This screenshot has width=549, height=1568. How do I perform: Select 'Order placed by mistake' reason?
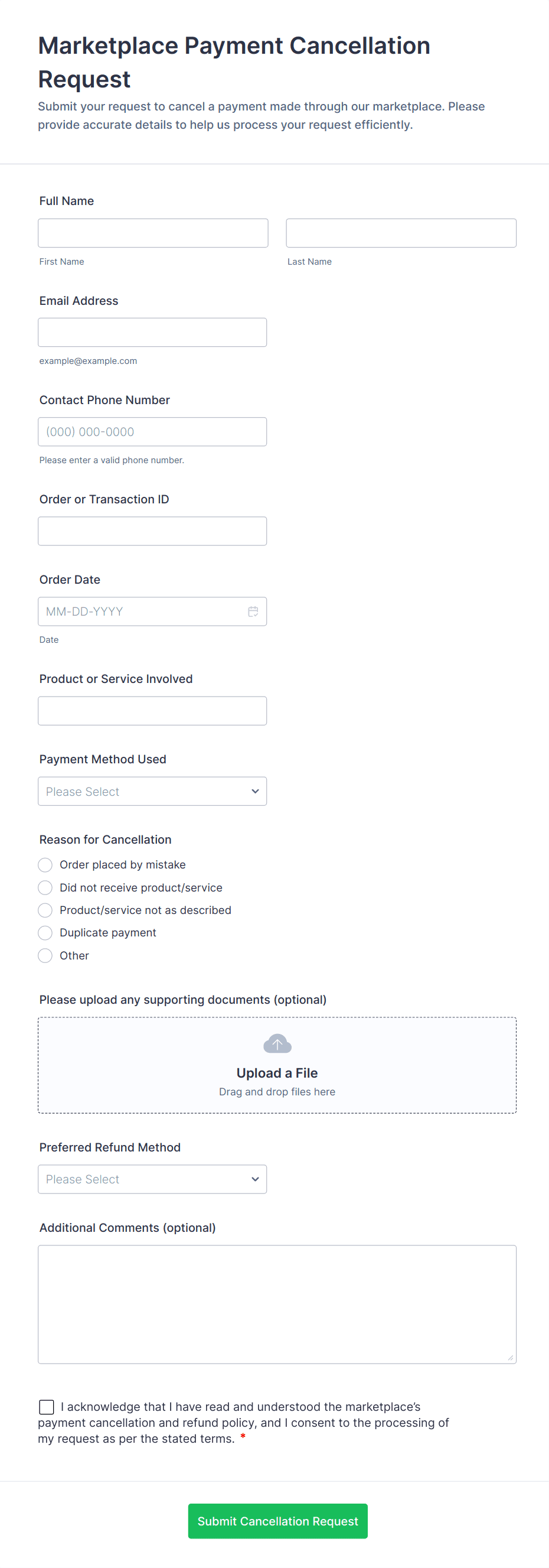[x=45, y=865]
